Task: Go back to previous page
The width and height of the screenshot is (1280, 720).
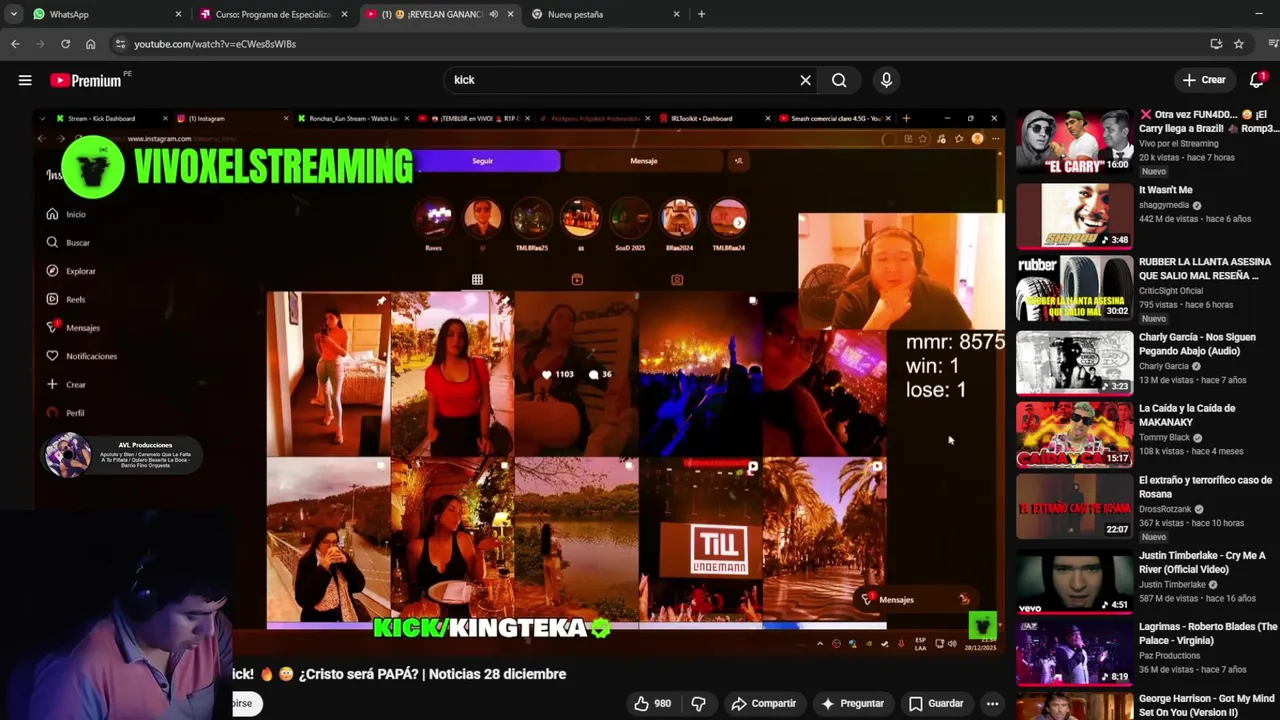Action: pos(15,44)
